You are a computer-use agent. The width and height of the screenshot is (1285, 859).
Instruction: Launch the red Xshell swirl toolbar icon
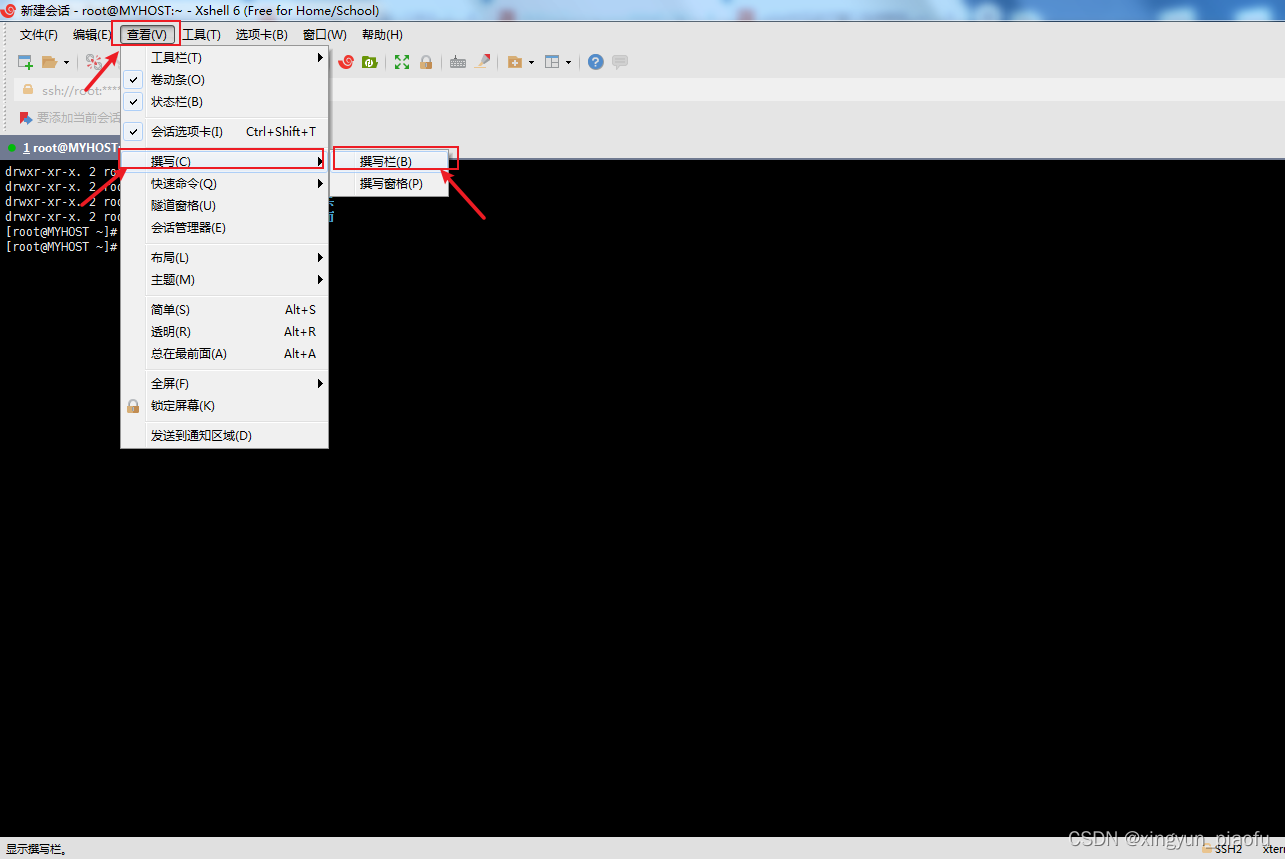[x=346, y=62]
